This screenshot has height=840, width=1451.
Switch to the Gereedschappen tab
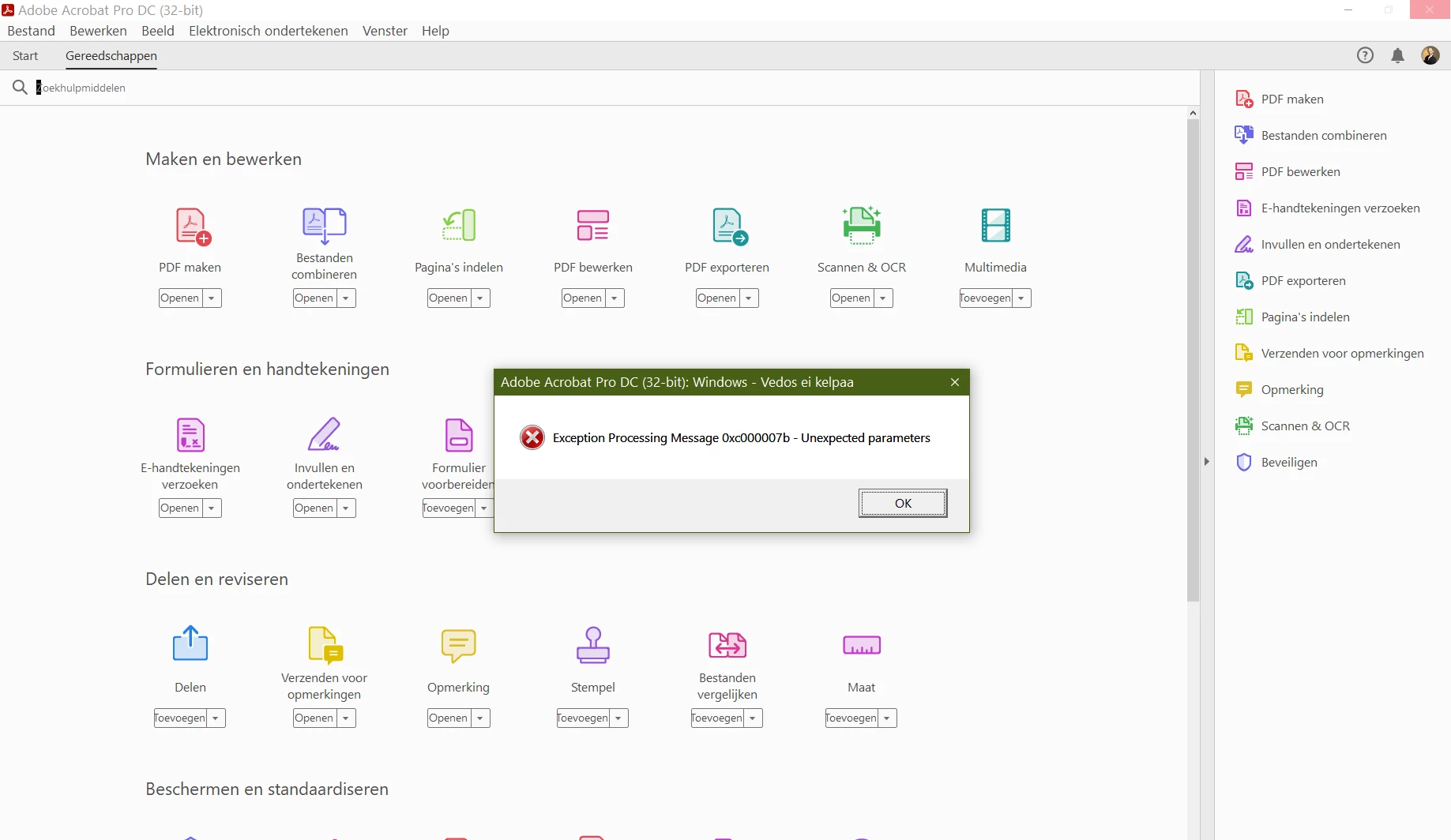click(111, 56)
